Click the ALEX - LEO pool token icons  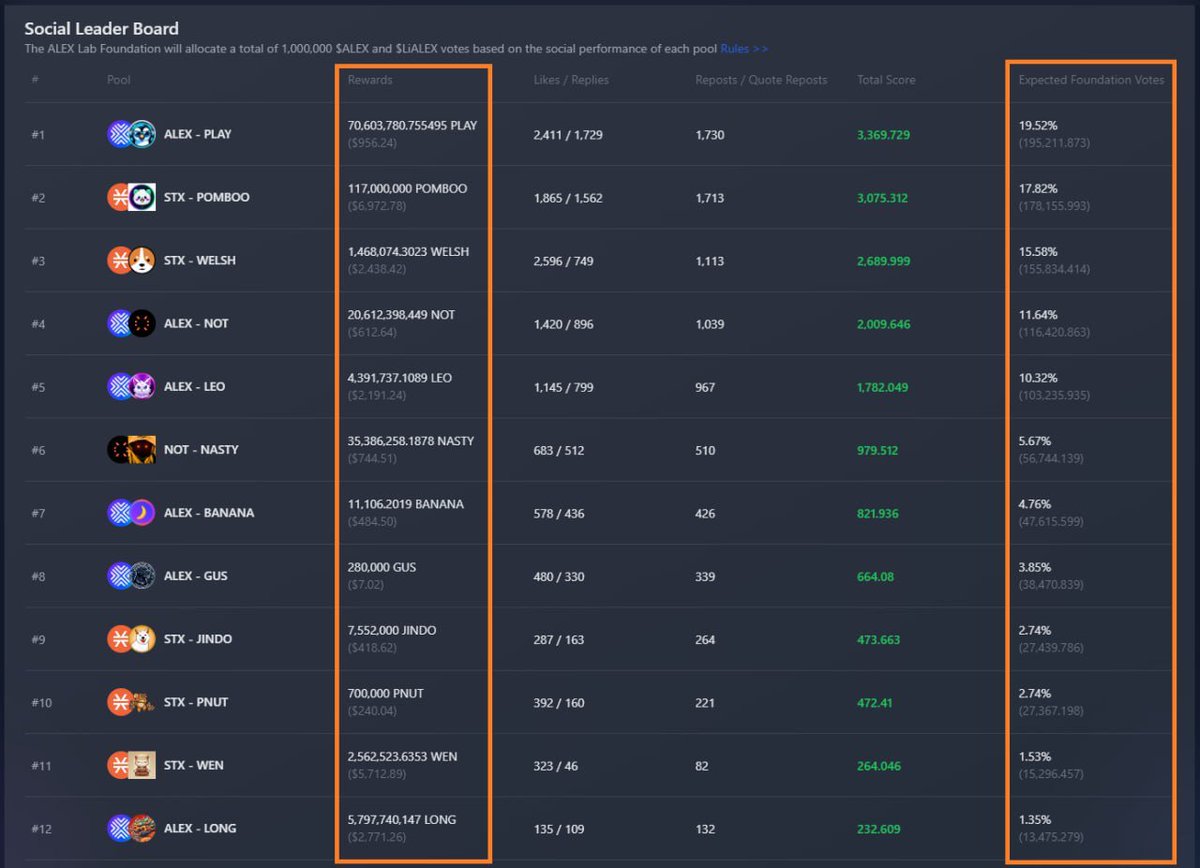point(131,386)
